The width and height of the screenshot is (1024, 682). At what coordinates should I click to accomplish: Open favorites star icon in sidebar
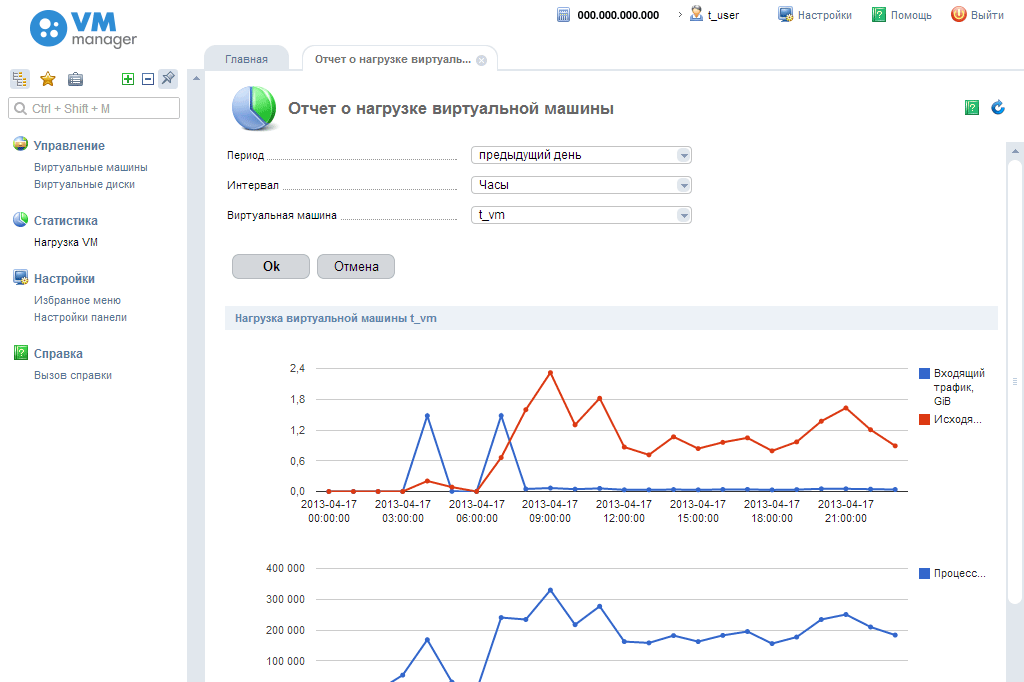(48, 79)
